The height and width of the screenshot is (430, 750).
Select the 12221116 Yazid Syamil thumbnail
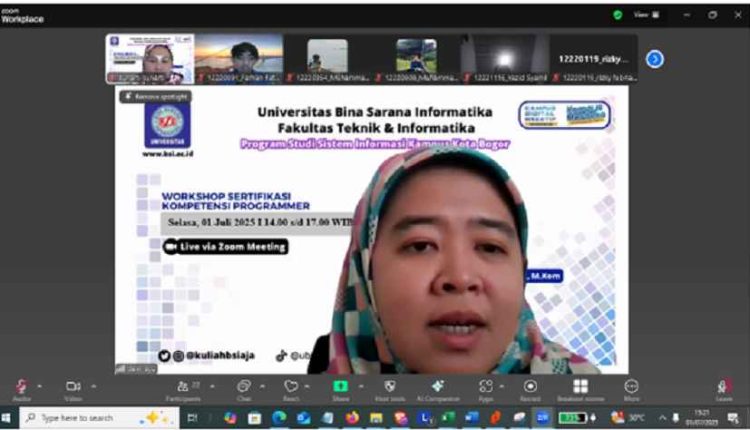click(505, 59)
